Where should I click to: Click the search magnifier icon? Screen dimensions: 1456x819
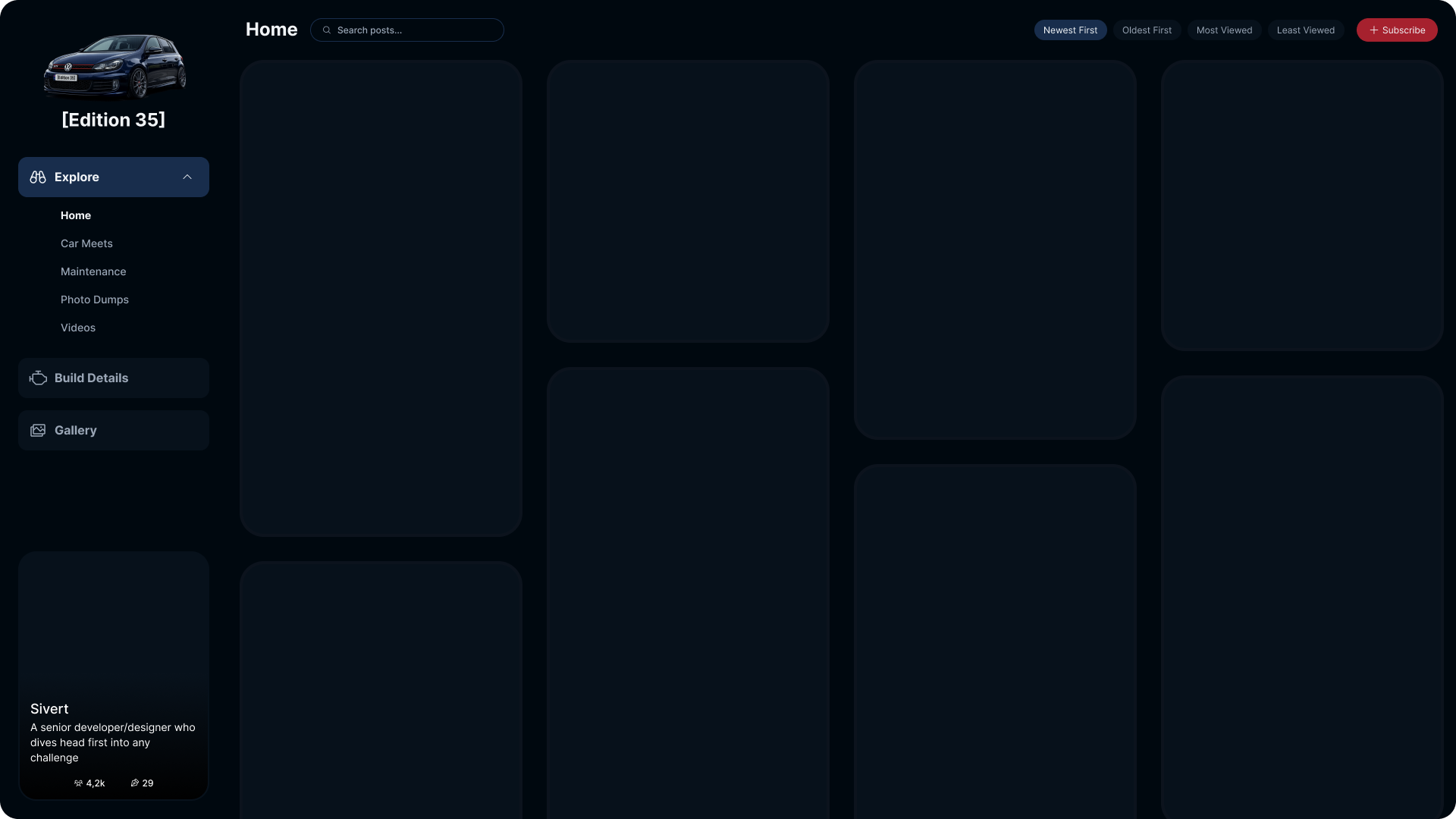coord(327,30)
